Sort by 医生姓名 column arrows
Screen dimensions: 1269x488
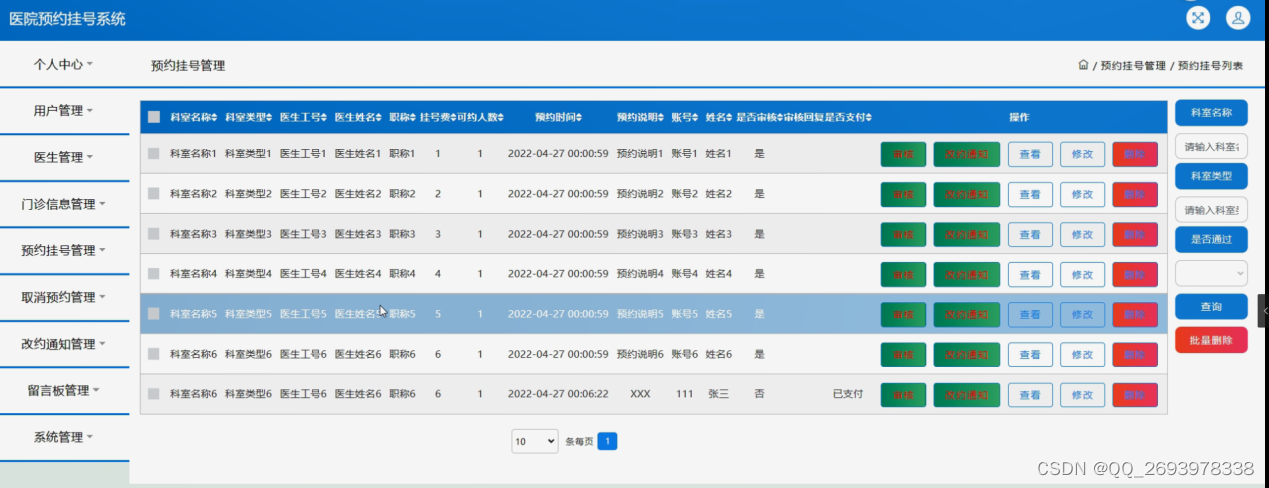(x=380, y=117)
